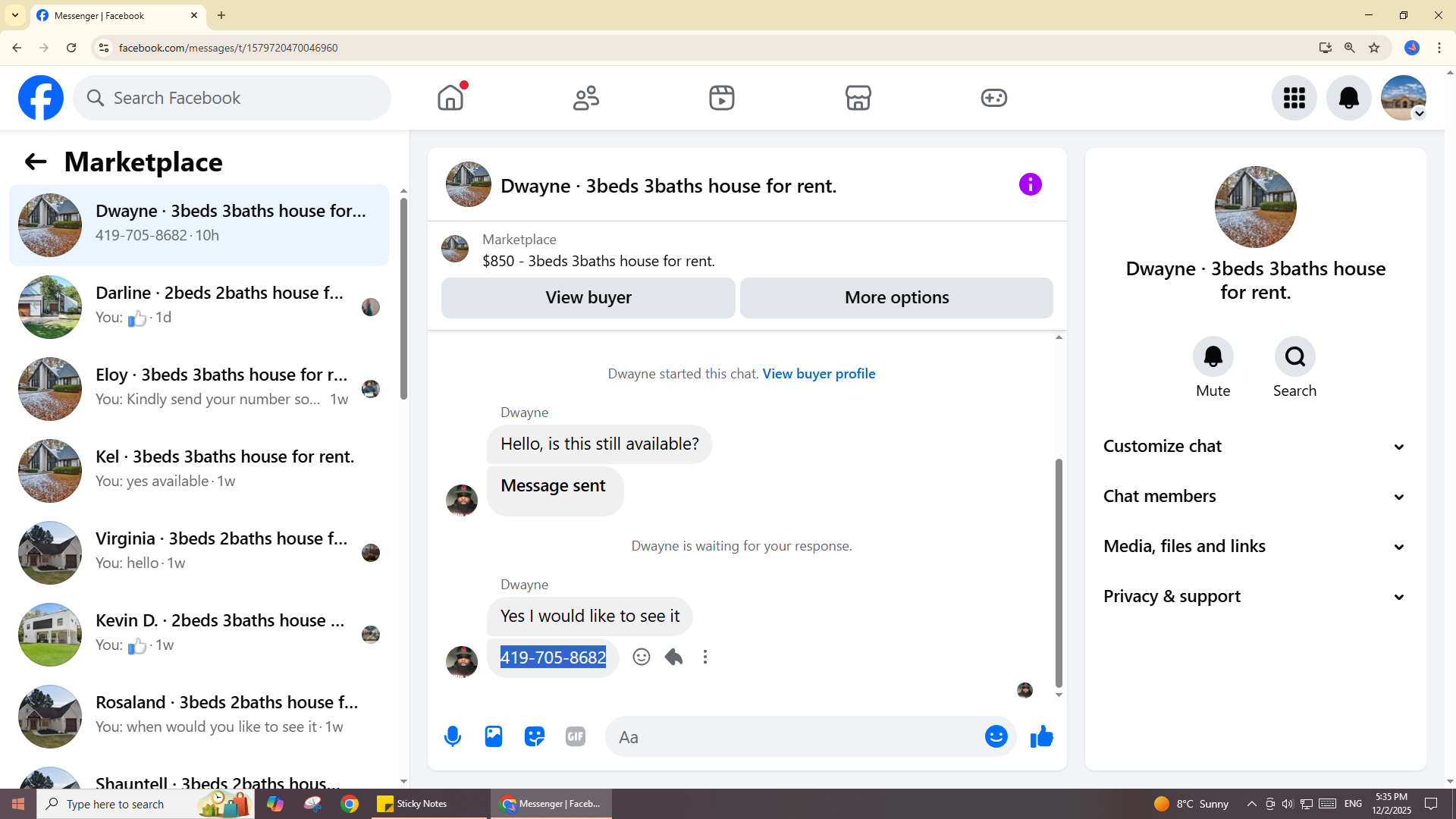
Task: Attach a photo using image icon
Action: coord(494,736)
